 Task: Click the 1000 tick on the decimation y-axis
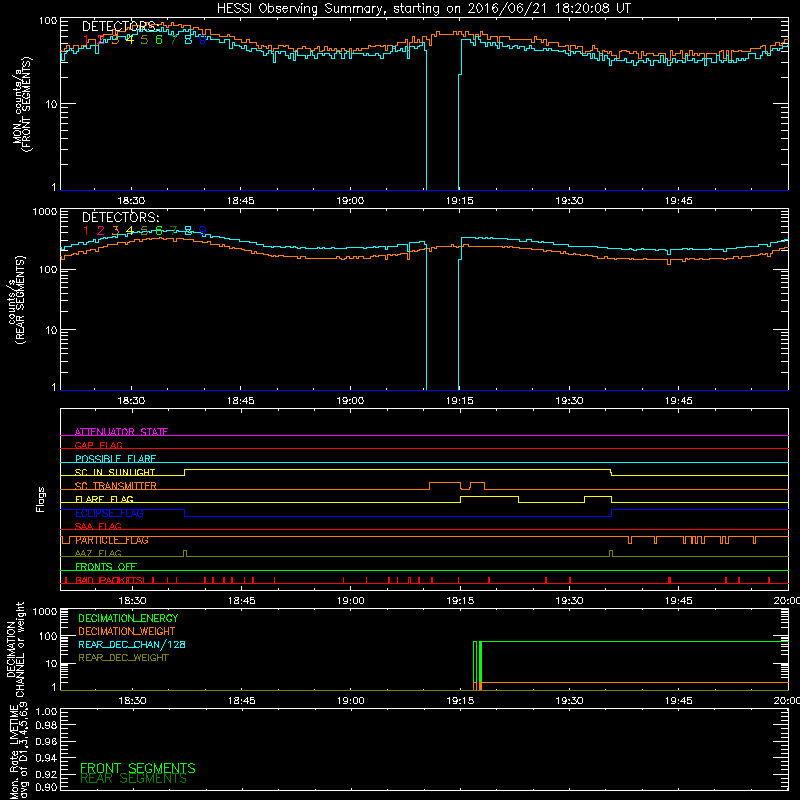coord(45,611)
